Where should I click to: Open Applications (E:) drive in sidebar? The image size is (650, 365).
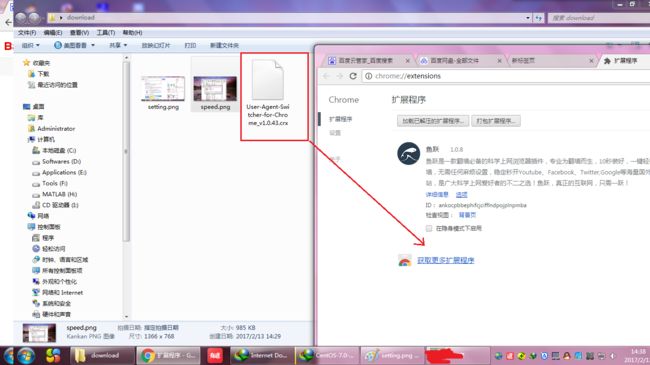pyautogui.click(x=60, y=172)
